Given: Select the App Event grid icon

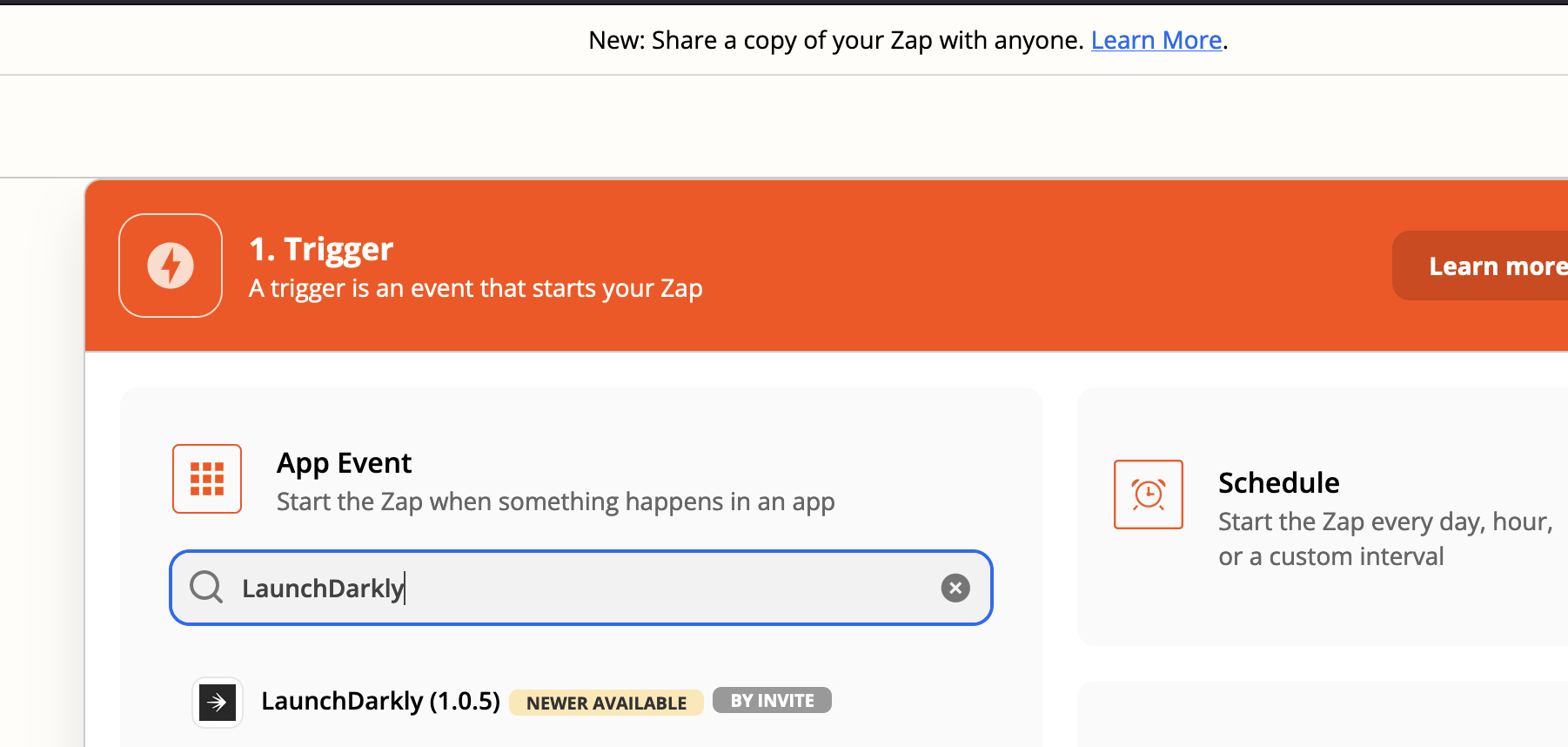Looking at the screenshot, I should [x=206, y=479].
